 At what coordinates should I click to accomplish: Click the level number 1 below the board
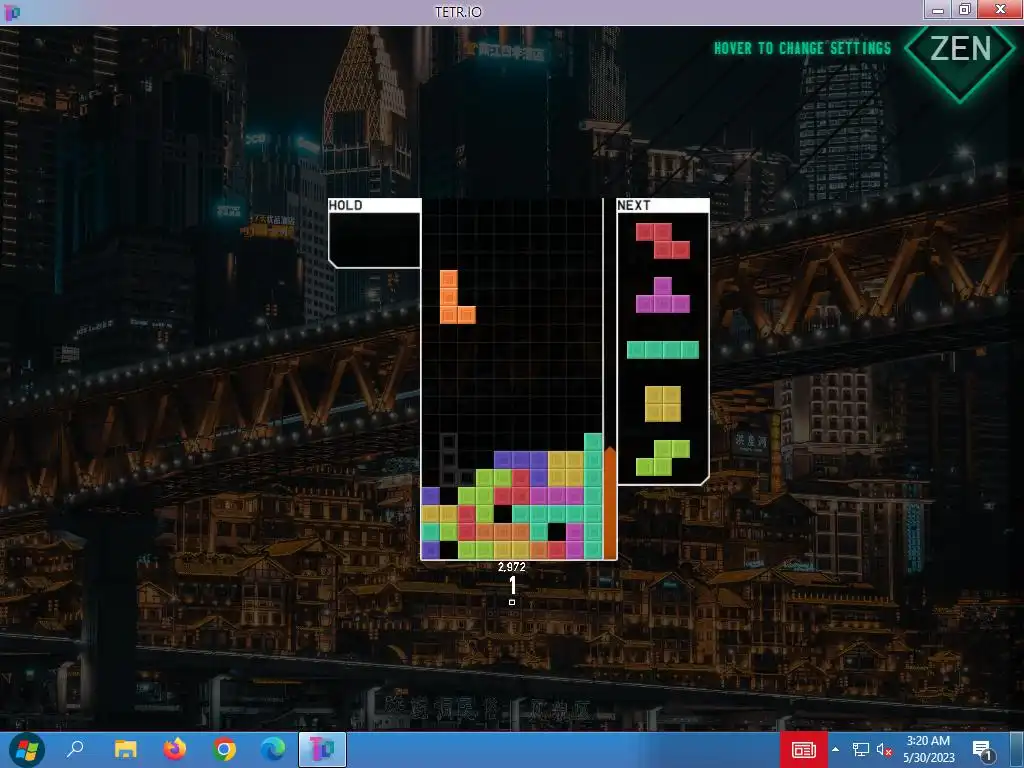513,585
